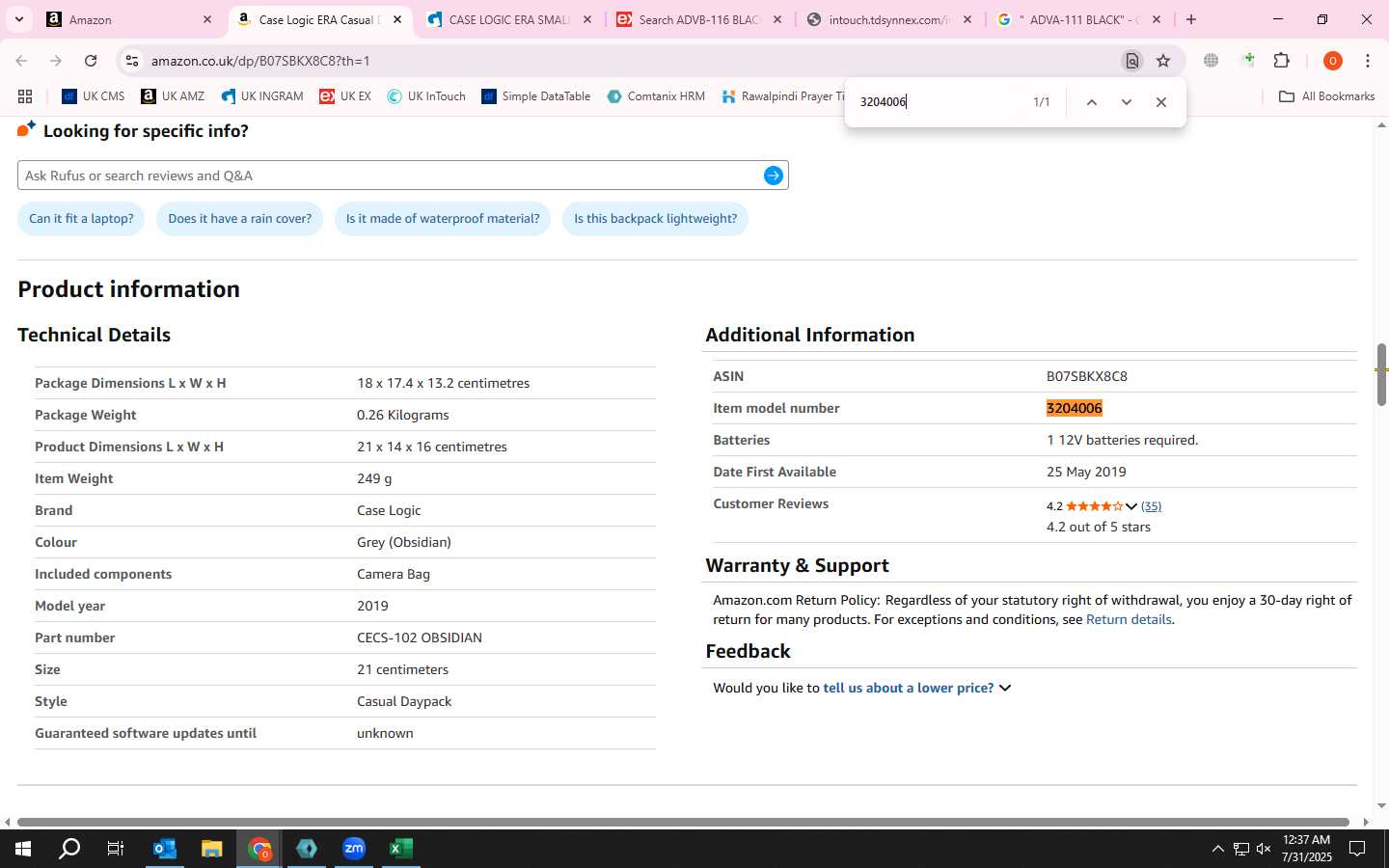Viewport: 1389px width, 868px height.
Task: Open the Chrome profile avatar
Action: (x=1333, y=61)
